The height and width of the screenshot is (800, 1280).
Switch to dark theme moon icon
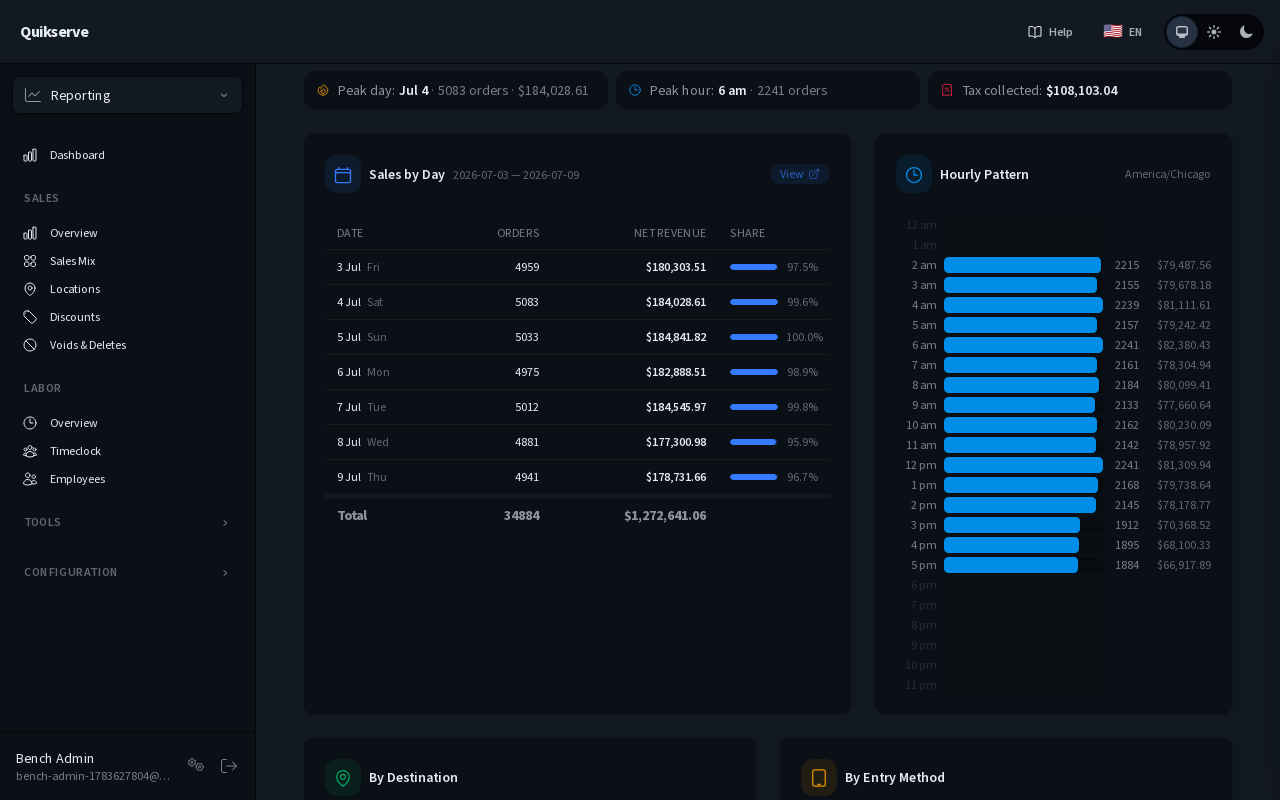[x=1246, y=32]
